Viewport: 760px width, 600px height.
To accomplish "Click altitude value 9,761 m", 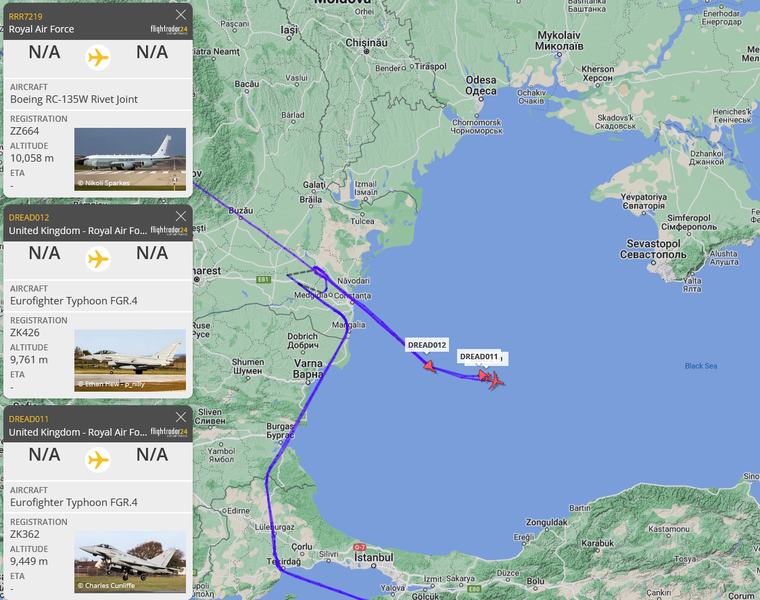I will point(29,360).
